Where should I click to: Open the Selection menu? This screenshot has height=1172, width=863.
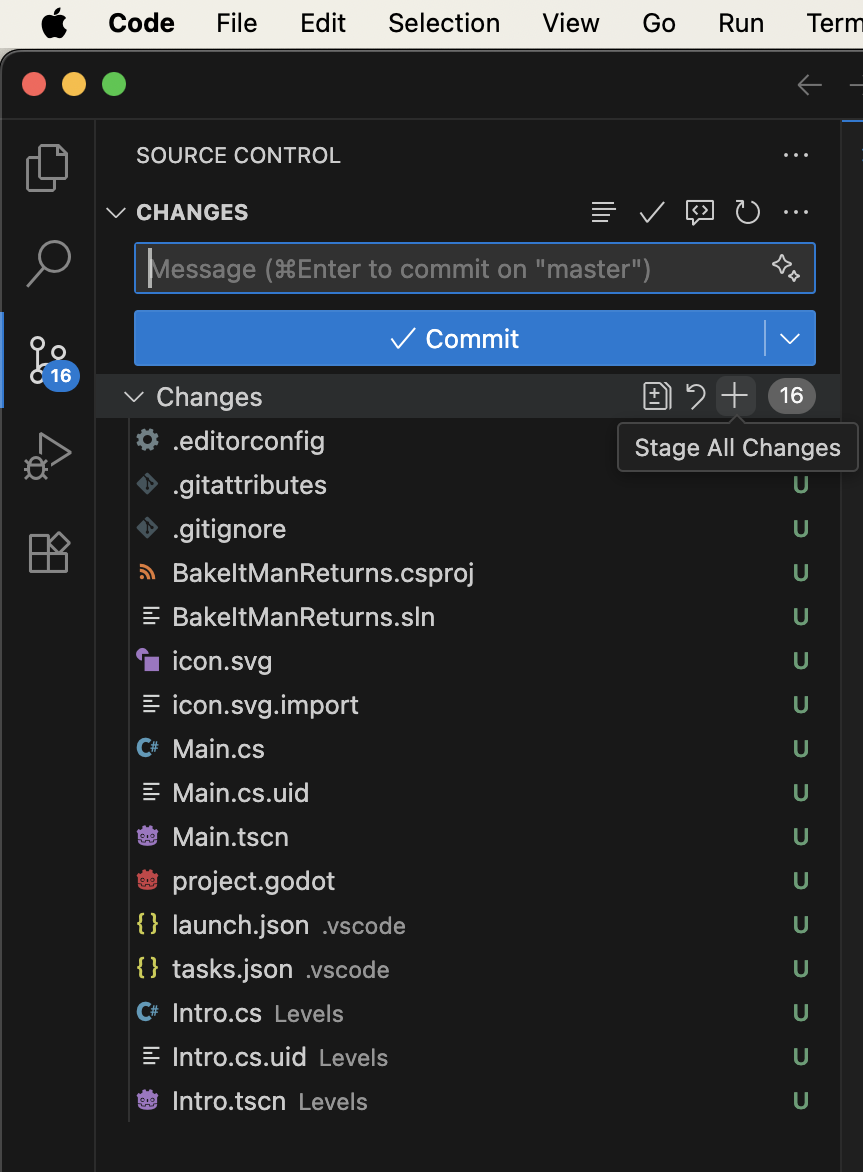coord(444,23)
